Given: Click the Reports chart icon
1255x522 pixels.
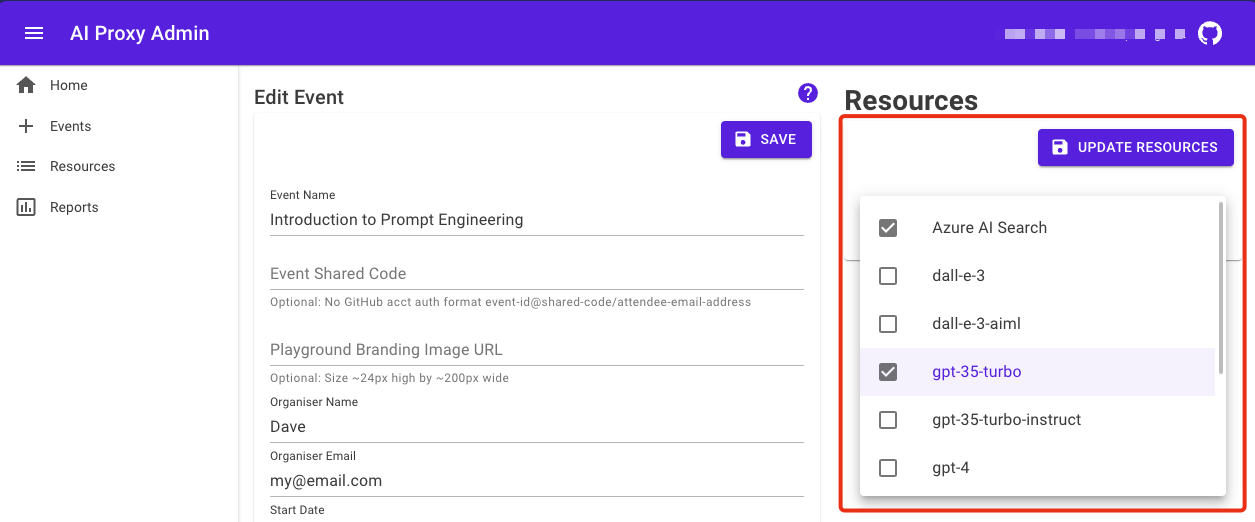Looking at the screenshot, I should pyautogui.click(x=27, y=207).
